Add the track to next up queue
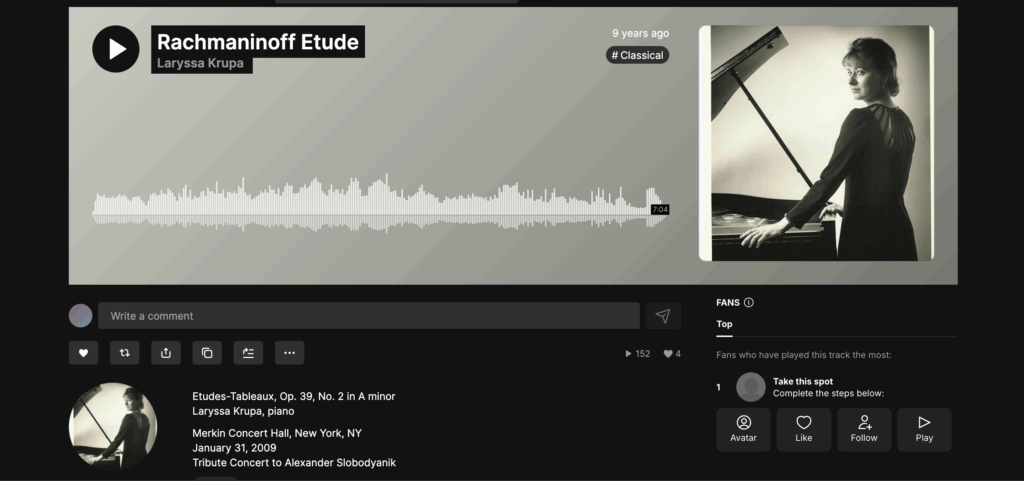 click(248, 353)
